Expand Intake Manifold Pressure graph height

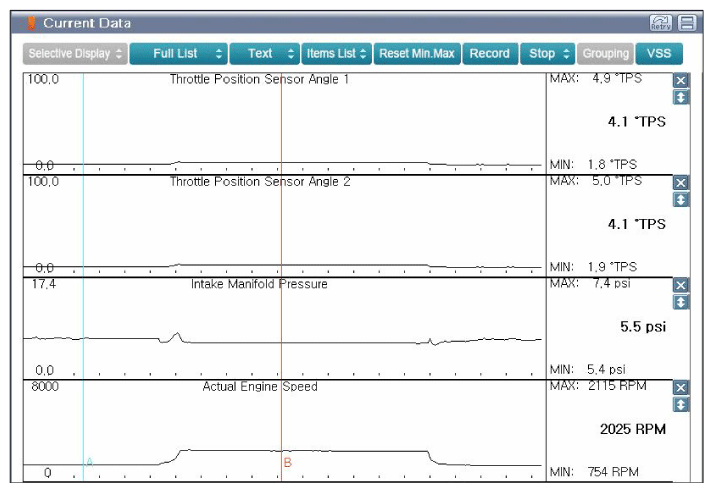click(x=680, y=302)
